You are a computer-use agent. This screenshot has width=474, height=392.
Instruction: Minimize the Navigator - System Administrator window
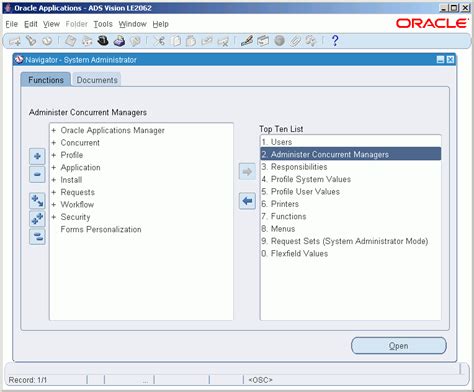click(440, 60)
